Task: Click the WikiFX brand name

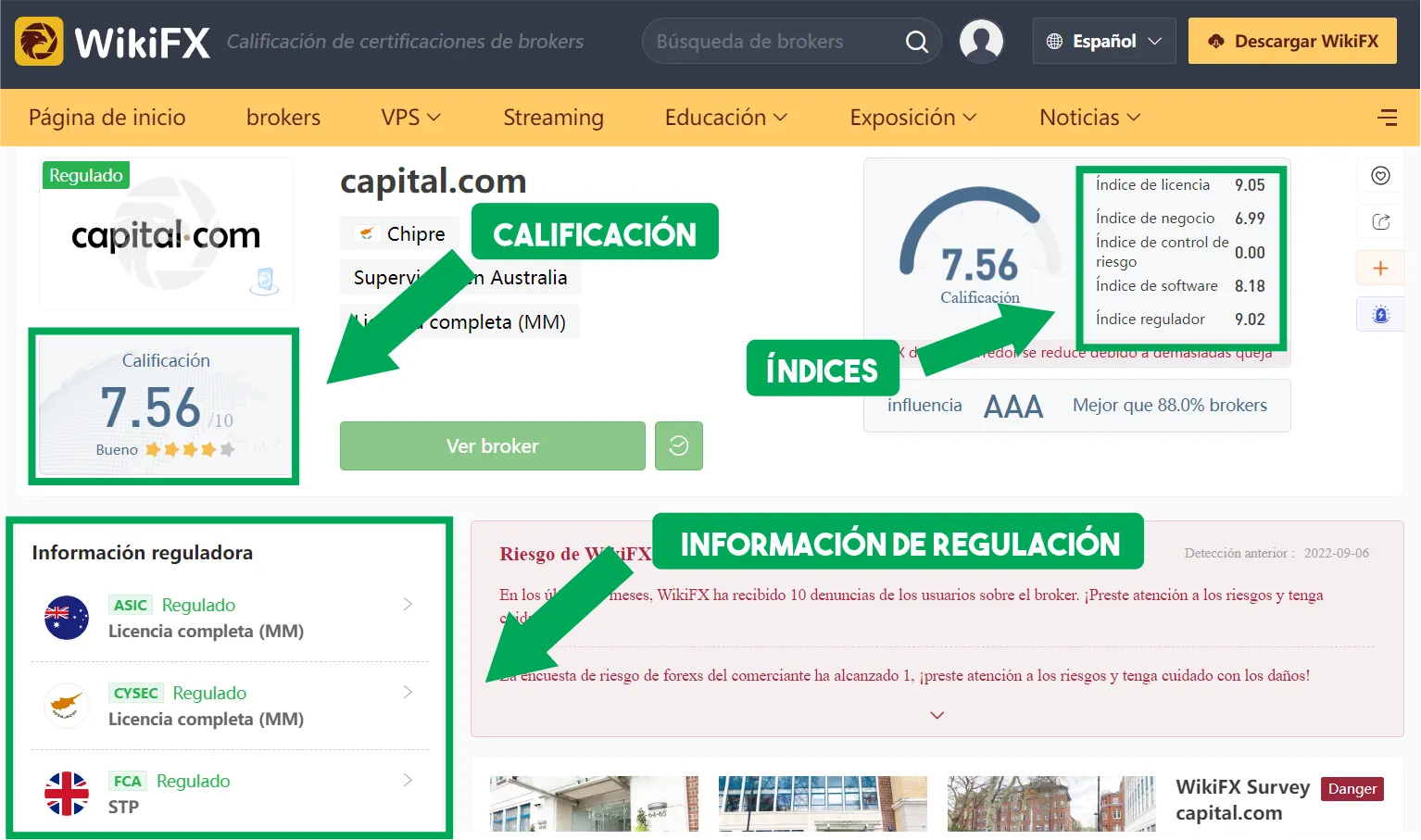Action: pyautogui.click(x=142, y=42)
